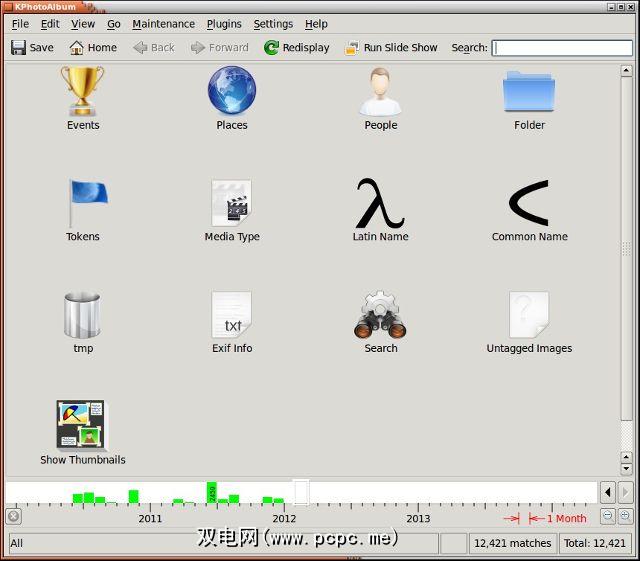Open the File menu
Viewport: 640px width, 561px height.
[x=20, y=24]
